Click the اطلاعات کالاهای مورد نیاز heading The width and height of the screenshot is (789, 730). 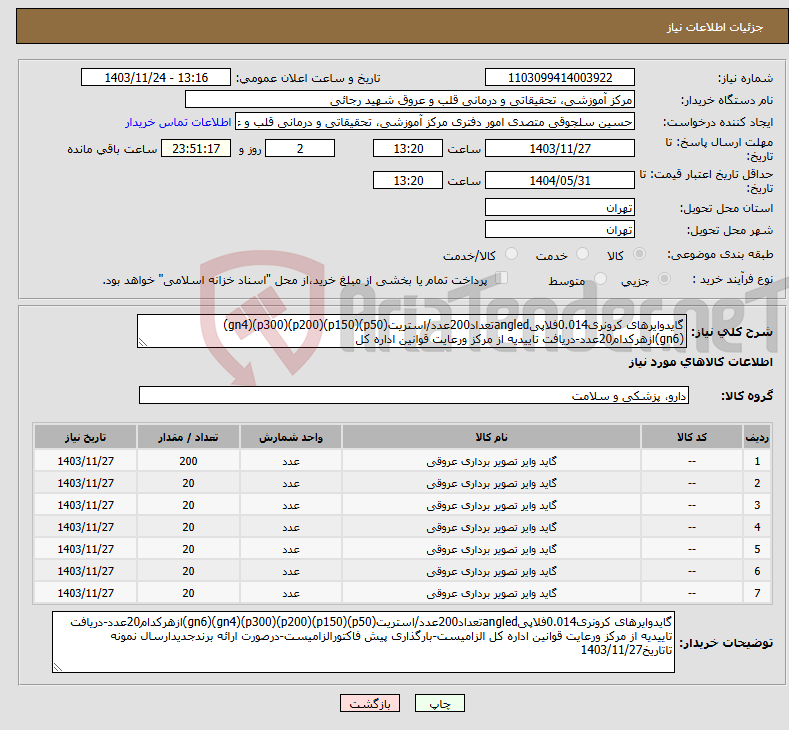pyautogui.click(x=700, y=362)
